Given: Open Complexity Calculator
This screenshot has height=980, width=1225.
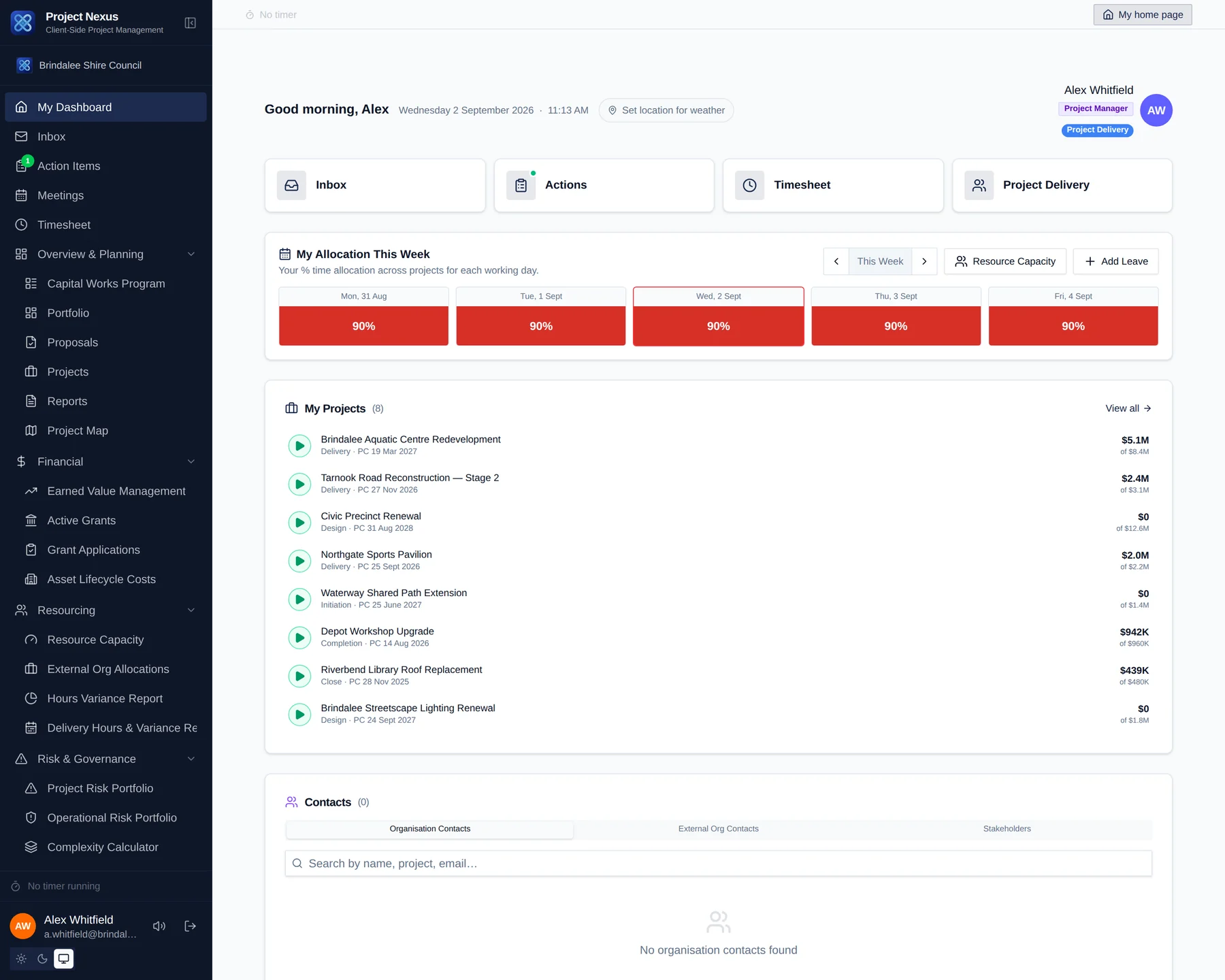Looking at the screenshot, I should 110,847.
